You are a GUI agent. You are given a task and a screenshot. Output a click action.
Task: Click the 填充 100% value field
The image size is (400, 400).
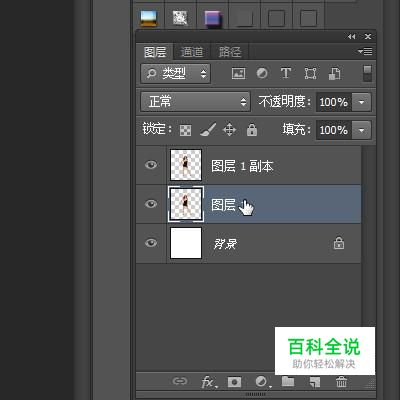coord(334,130)
